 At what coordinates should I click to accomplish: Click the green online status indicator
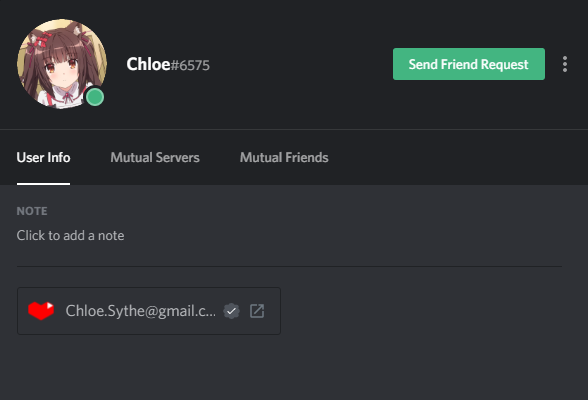coord(95,97)
